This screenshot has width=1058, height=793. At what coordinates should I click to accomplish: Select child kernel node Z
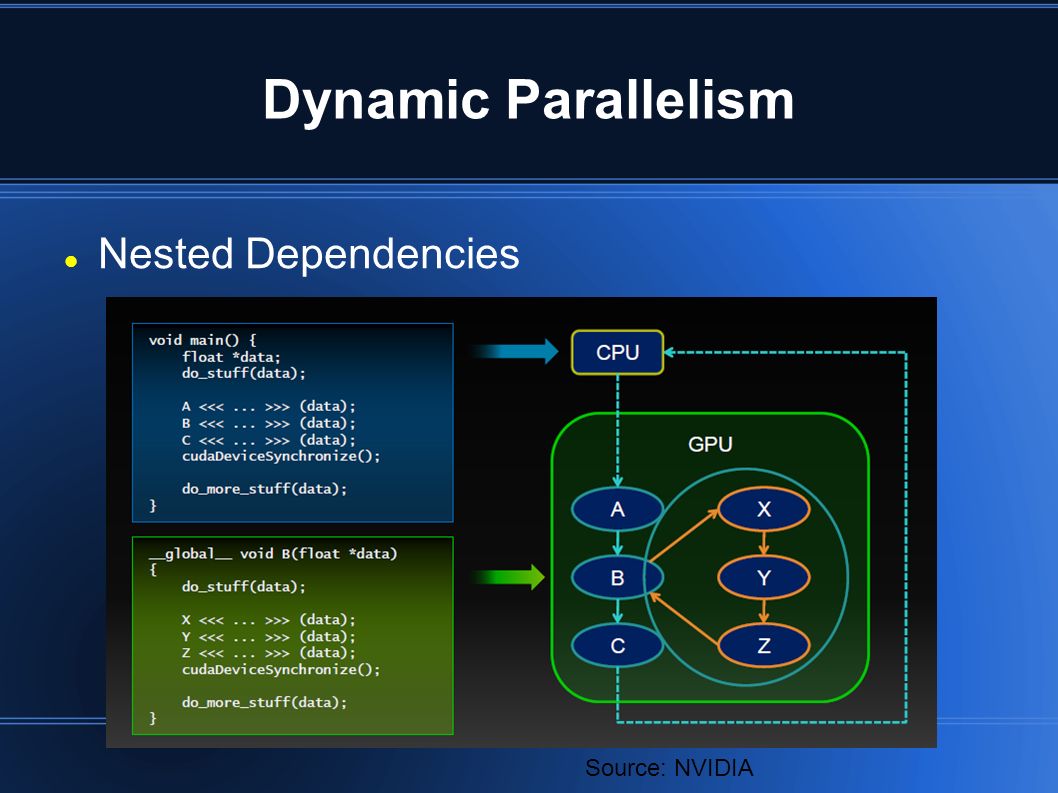click(764, 646)
